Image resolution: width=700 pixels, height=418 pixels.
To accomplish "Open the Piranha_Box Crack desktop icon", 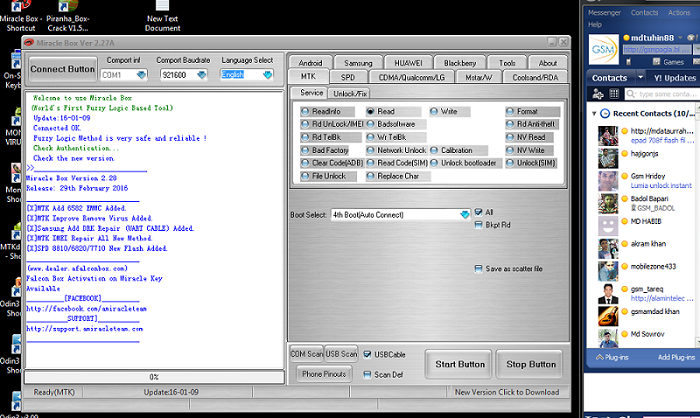I will point(68,17).
